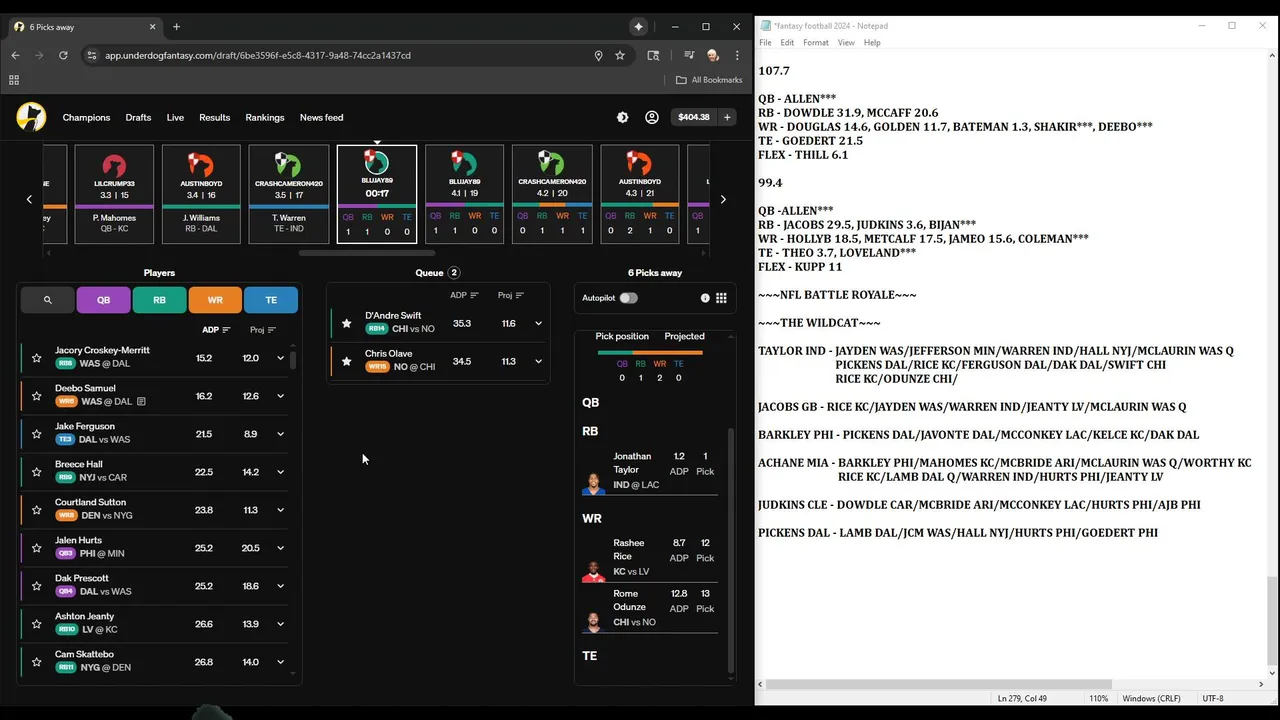Remove D'Andre Swift star from queue

coord(347,323)
